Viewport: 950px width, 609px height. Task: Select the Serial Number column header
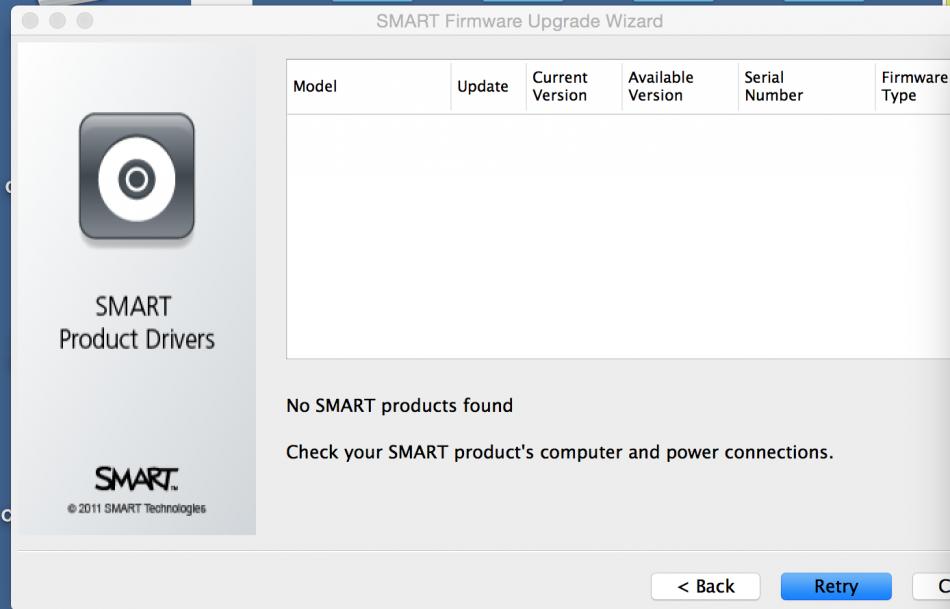pyautogui.click(x=806, y=87)
